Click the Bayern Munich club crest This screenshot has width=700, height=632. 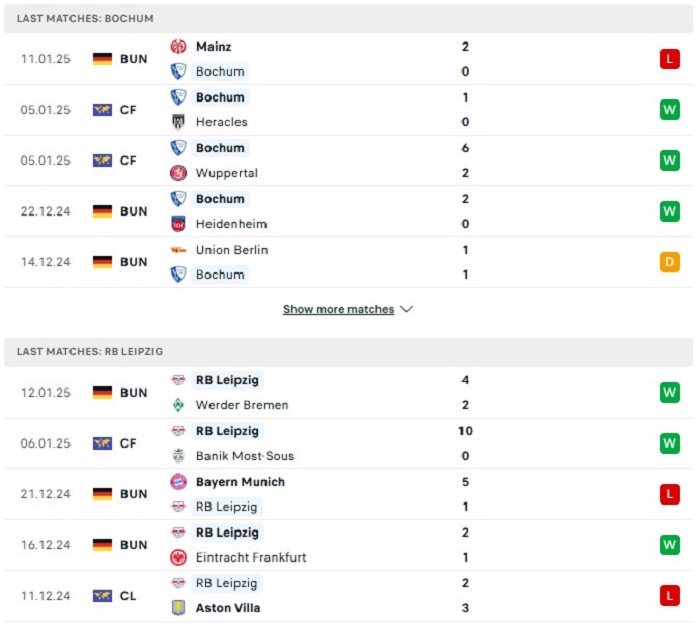point(178,482)
